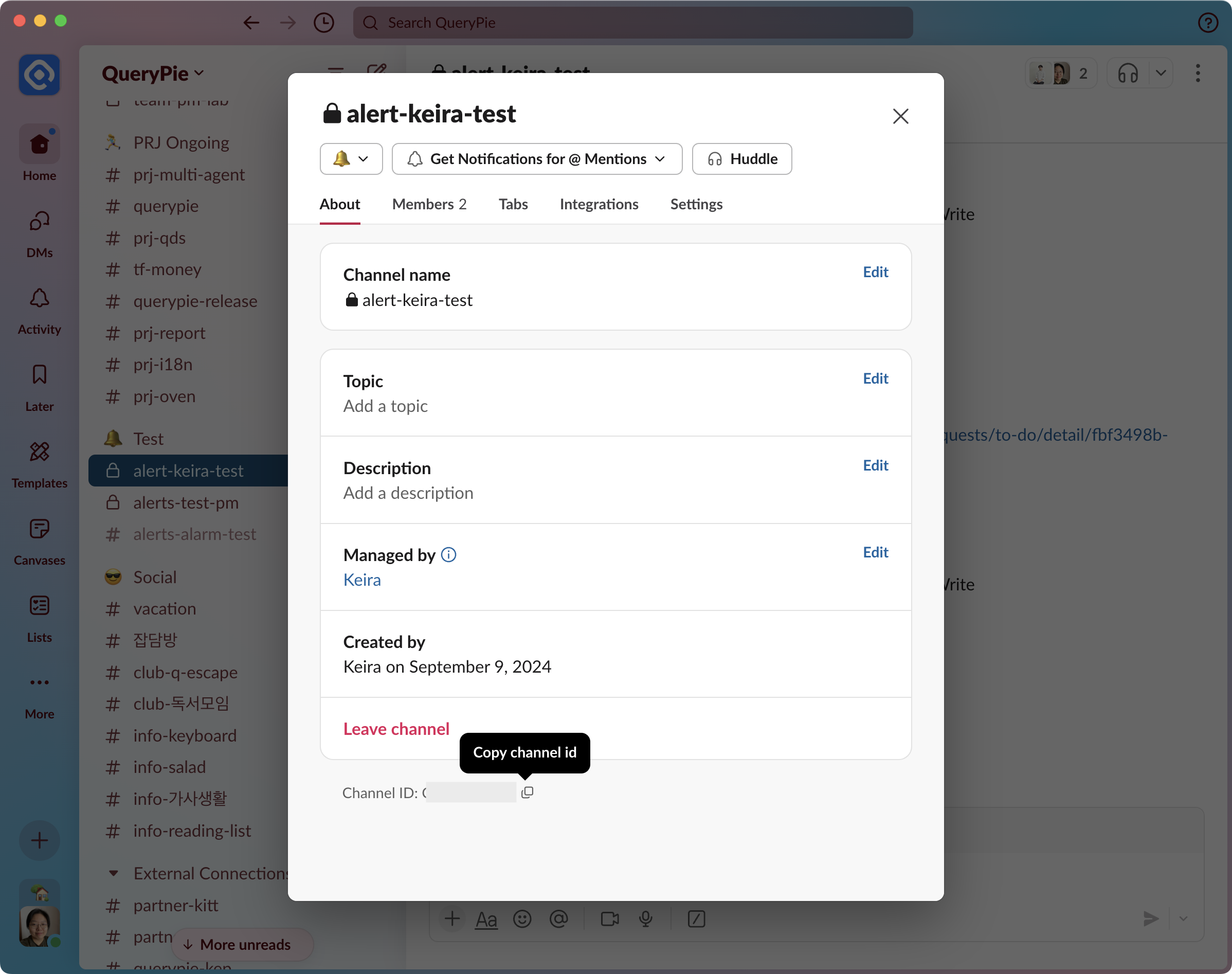Open the Get Notifications for Mentions dropdown
The height and width of the screenshot is (974, 1232).
(x=536, y=159)
